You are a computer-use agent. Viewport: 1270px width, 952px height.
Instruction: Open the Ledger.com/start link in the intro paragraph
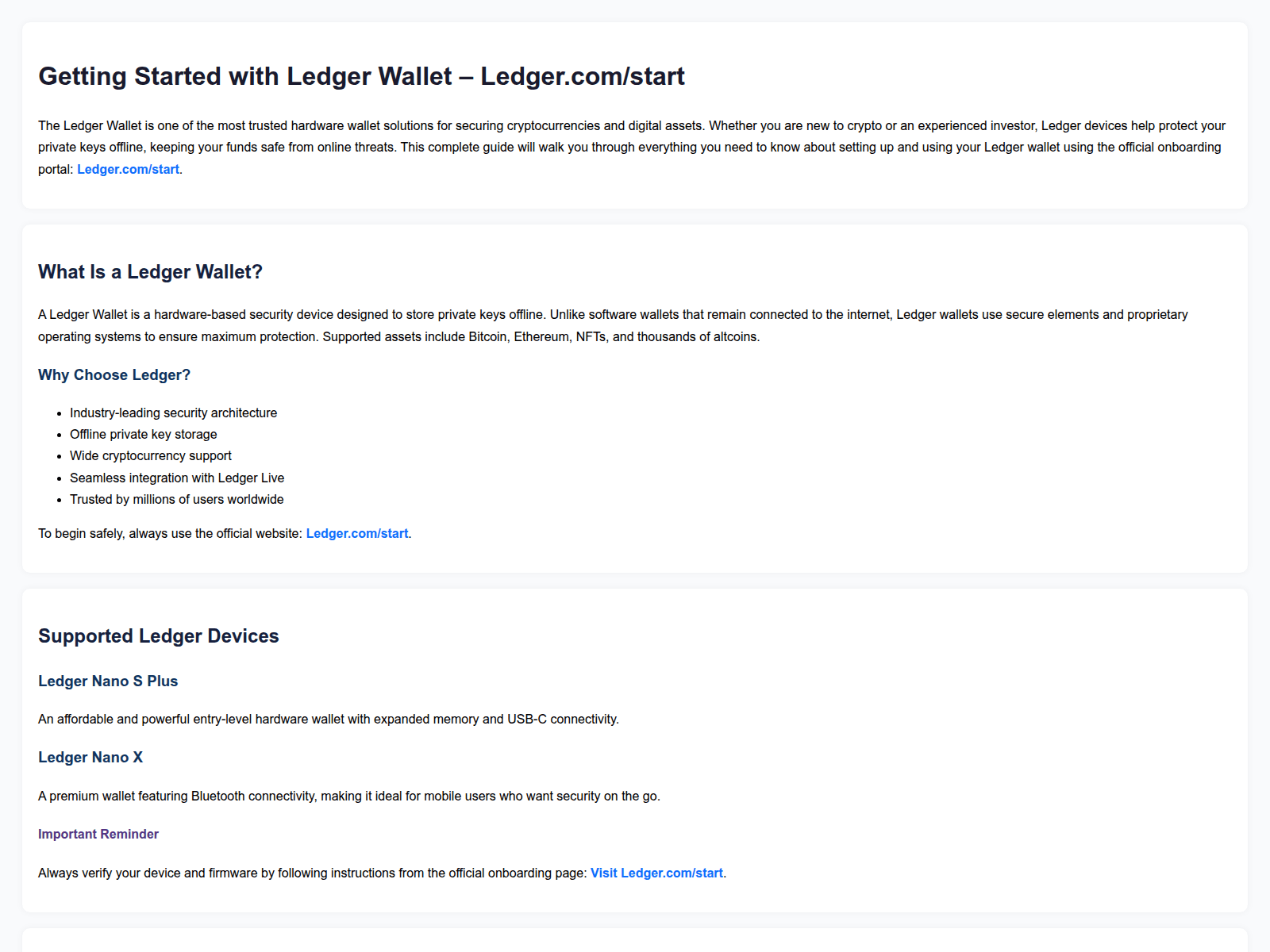coord(128,169)
